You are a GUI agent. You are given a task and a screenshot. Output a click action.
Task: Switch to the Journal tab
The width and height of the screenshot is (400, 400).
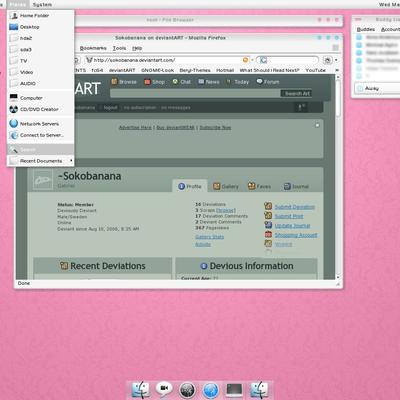[x=296, y=186]
